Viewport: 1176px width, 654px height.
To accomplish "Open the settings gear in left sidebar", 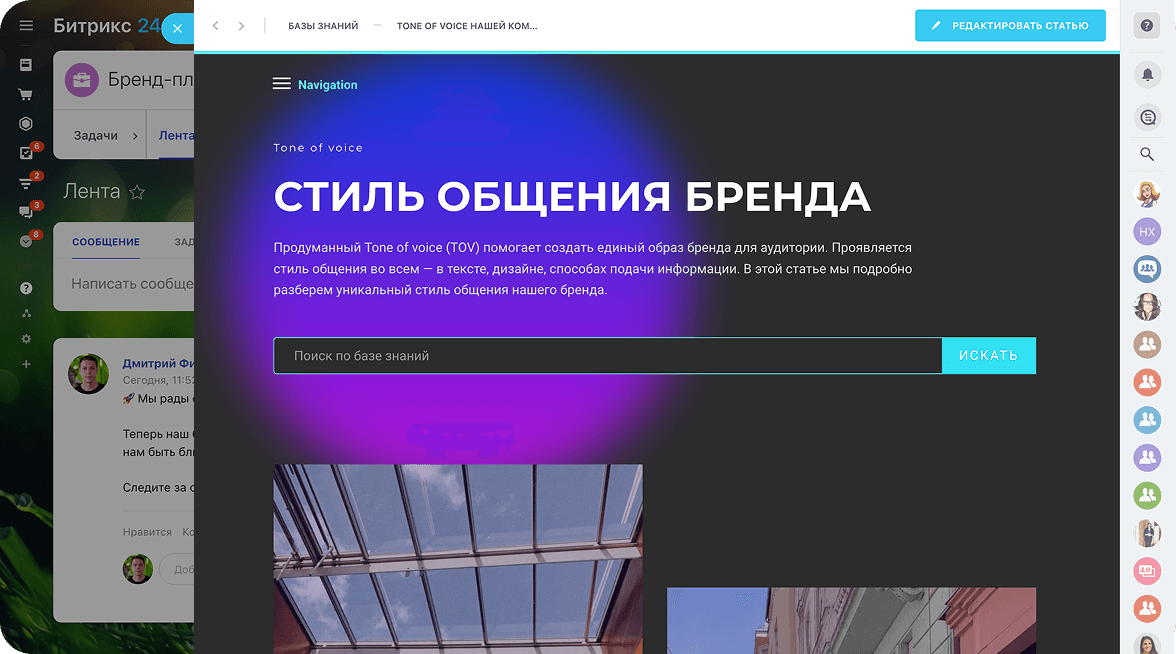I will (26, 339).
